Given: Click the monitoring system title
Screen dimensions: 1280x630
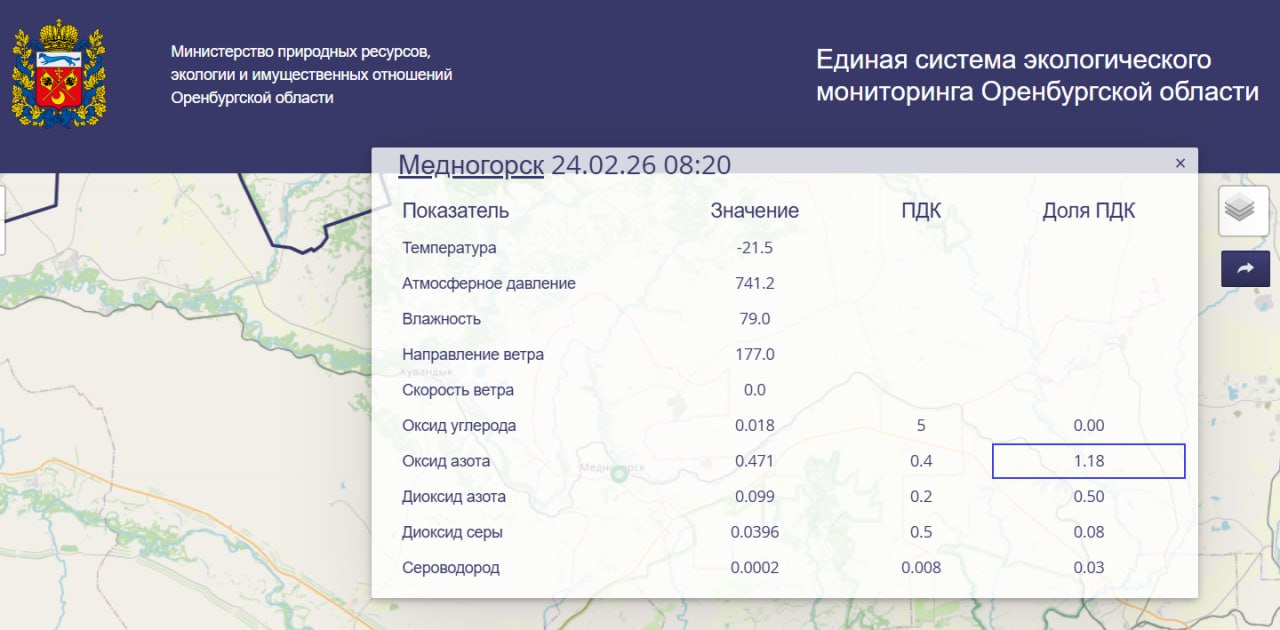Looking at the screenshot, I should click(1036, 75).
